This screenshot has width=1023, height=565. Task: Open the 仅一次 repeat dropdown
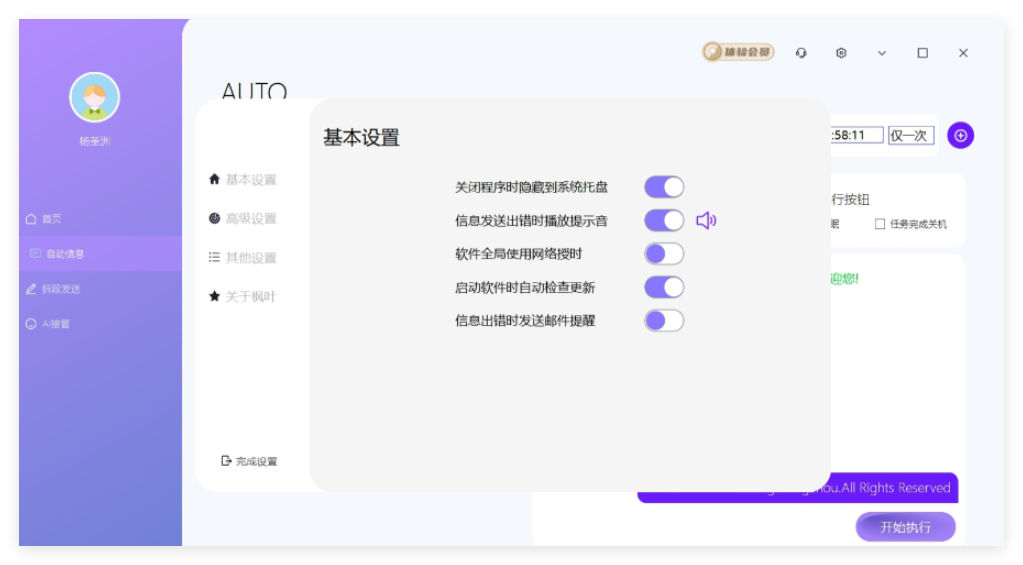click(x=911, y=135)
